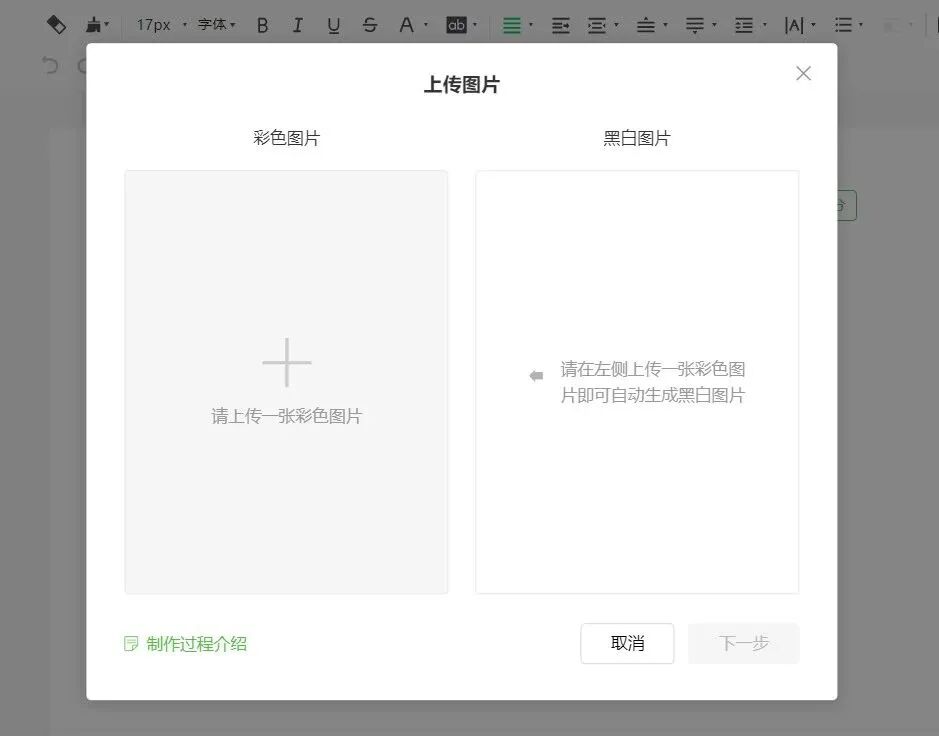Image resolution: width=939 pixels, height=736 pixels.
Task: Click the 请上传一张彩色图片 text
Action: click(x=287, y=416)
